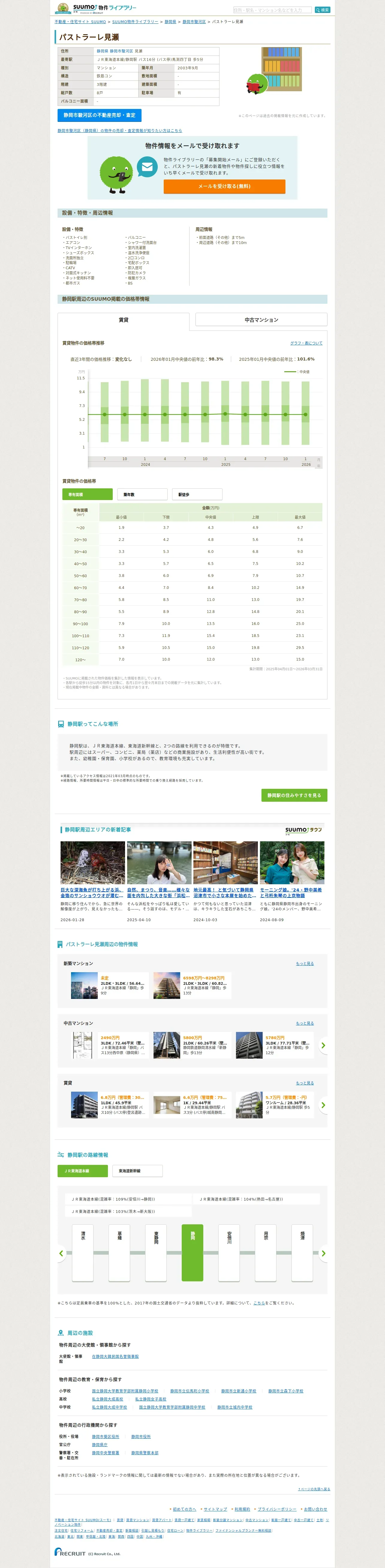The height and width of the screenshot is (1568, 385).
Task: Click もっと見る for 中古マンション
Action: pos(305,1023)
